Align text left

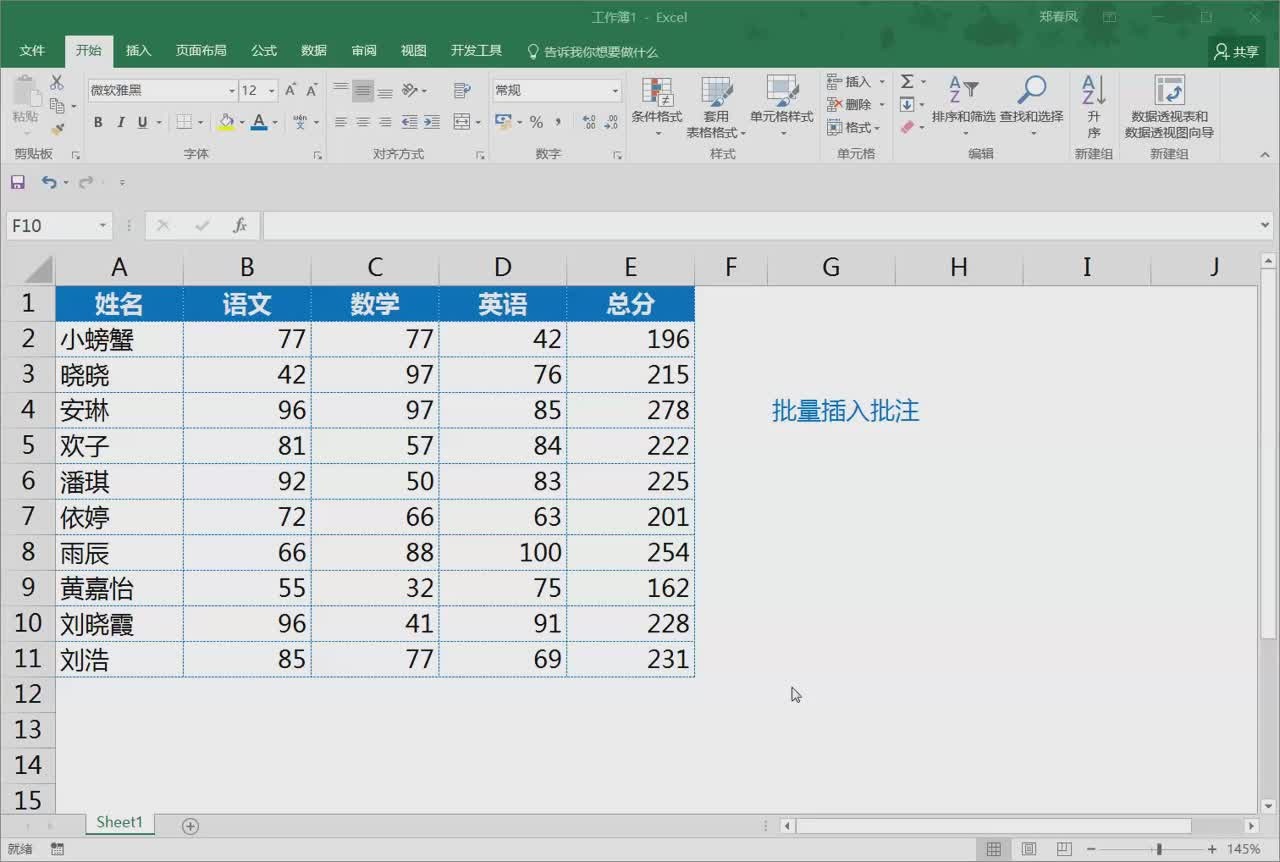click(341, 122)
